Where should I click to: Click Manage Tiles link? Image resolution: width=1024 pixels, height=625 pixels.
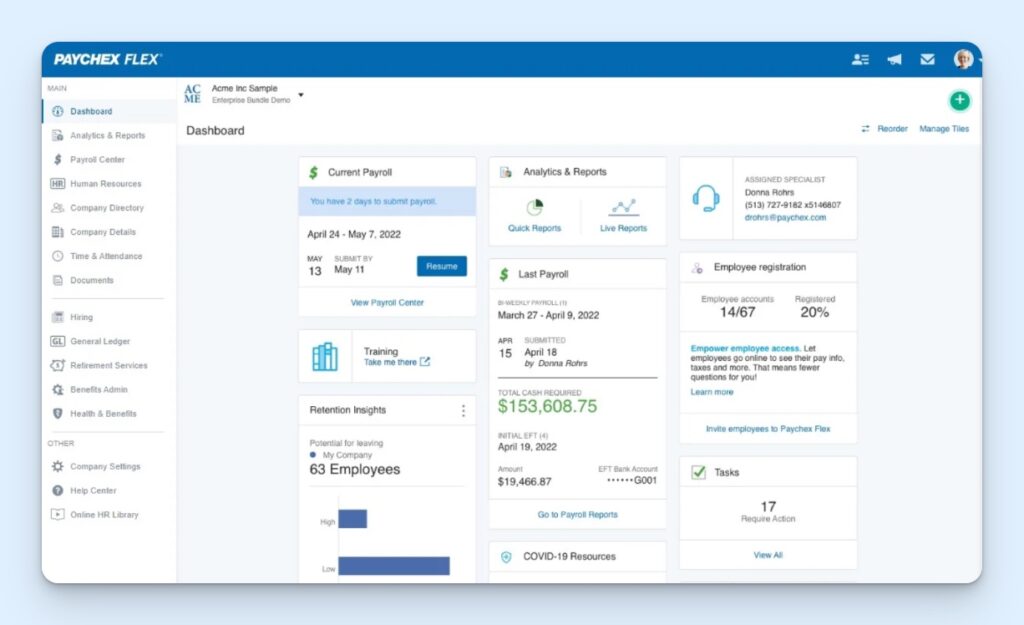944,129
